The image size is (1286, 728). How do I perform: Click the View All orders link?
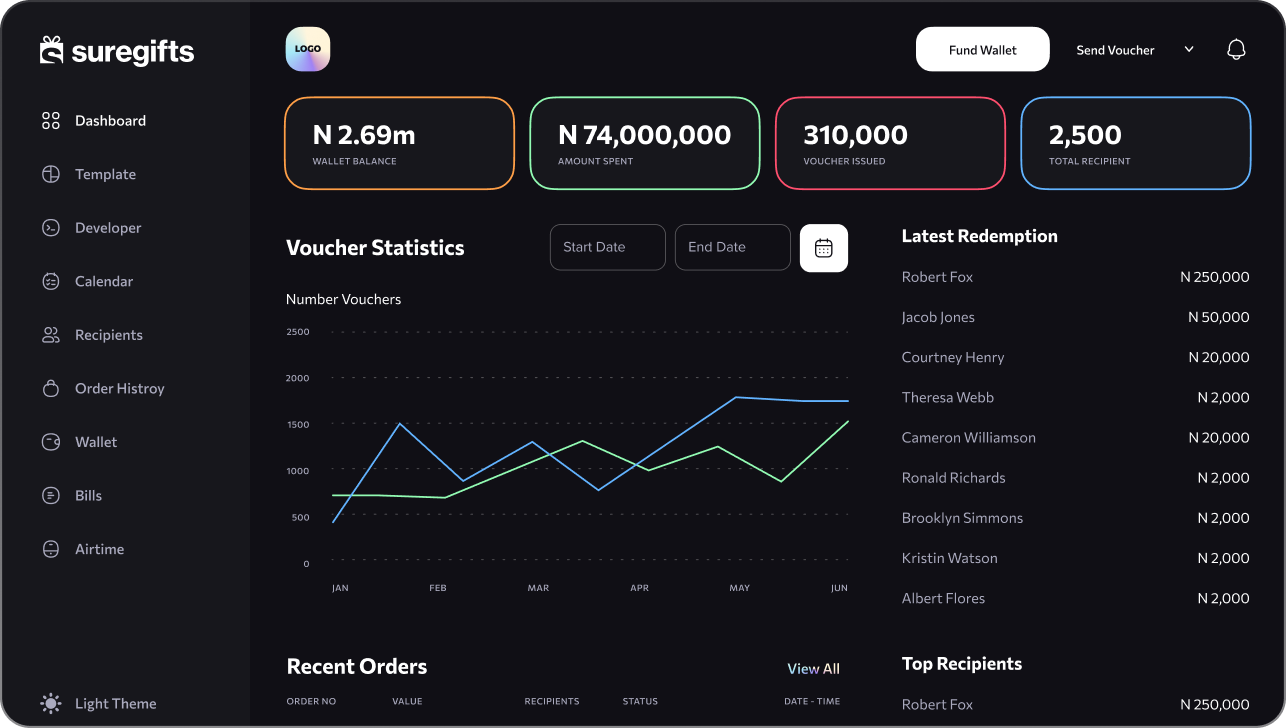[813, 668]
